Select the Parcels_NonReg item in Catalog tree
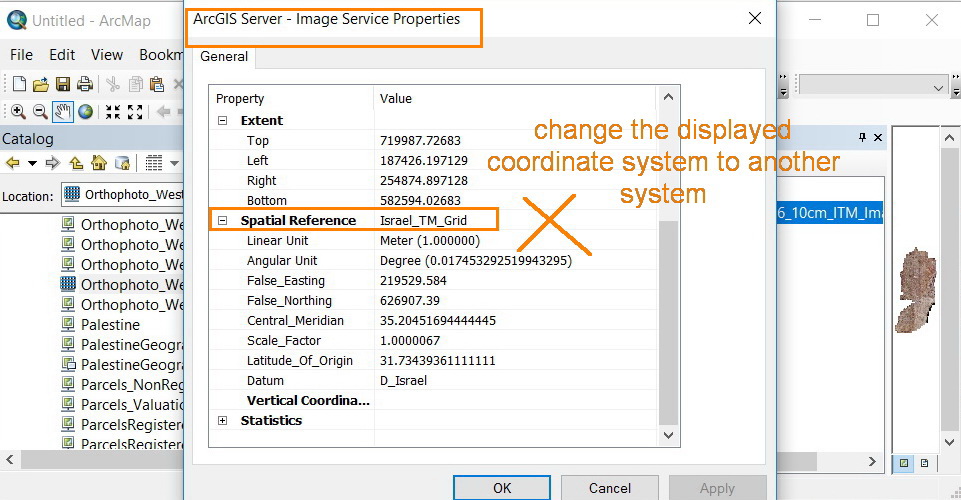 pyautogui.click(x=132, y=385)
